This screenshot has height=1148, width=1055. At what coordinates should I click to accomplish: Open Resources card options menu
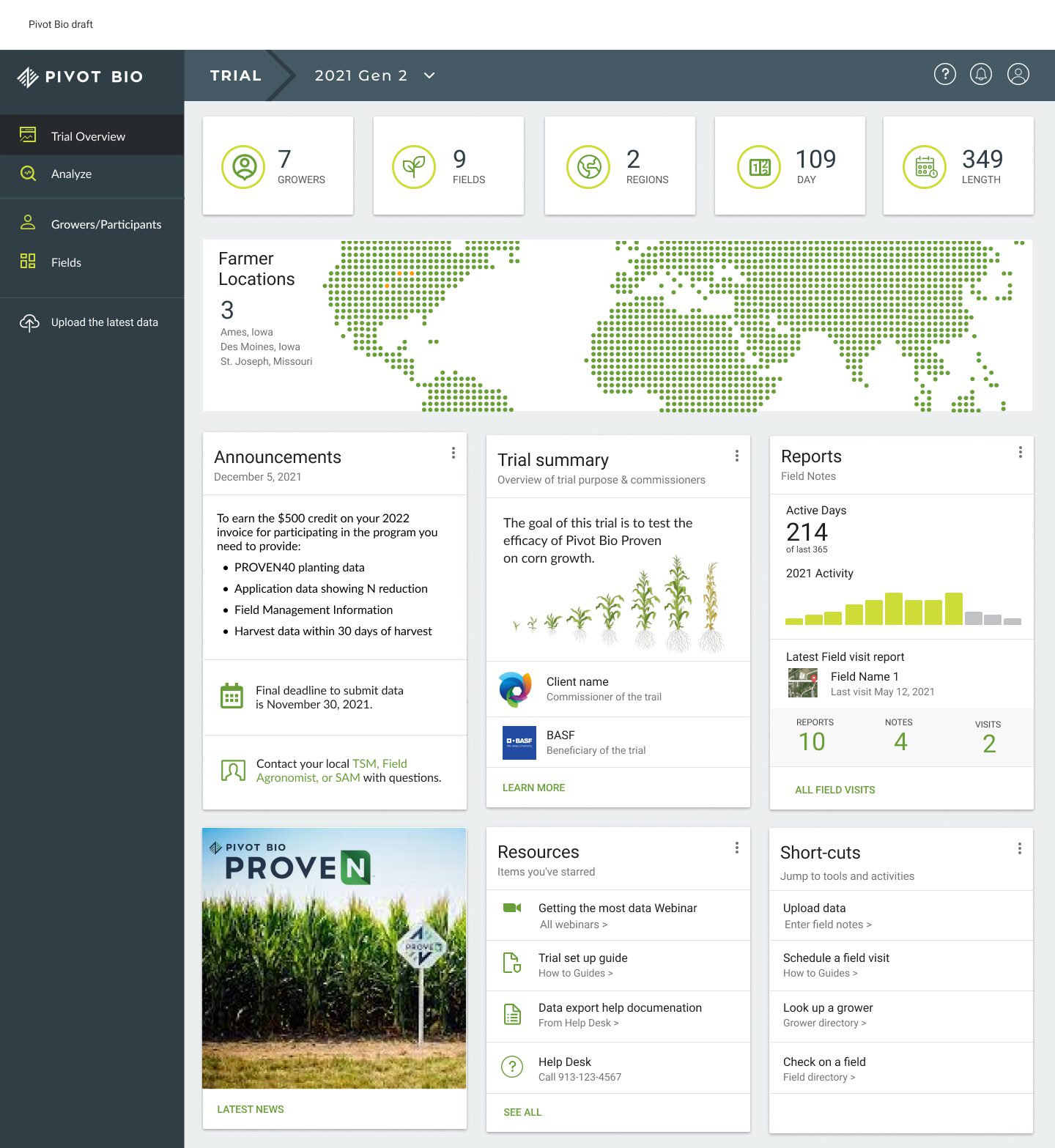[736, 848]
